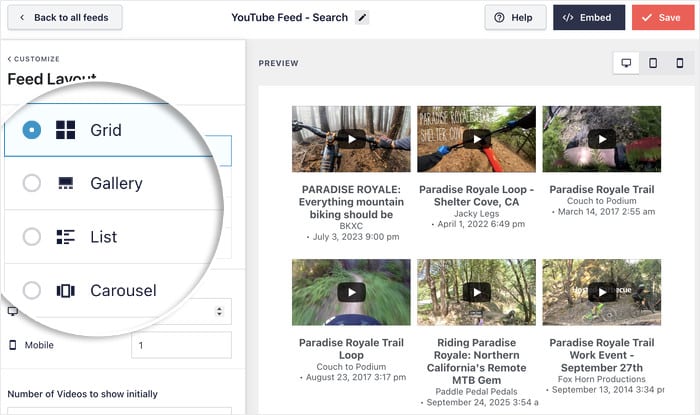Click the Carousel layout icon

[66, 291]
